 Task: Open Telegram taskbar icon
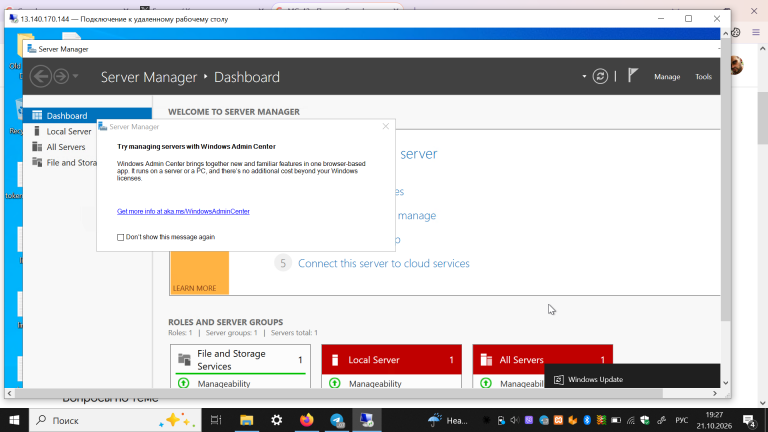pos(337,420)
